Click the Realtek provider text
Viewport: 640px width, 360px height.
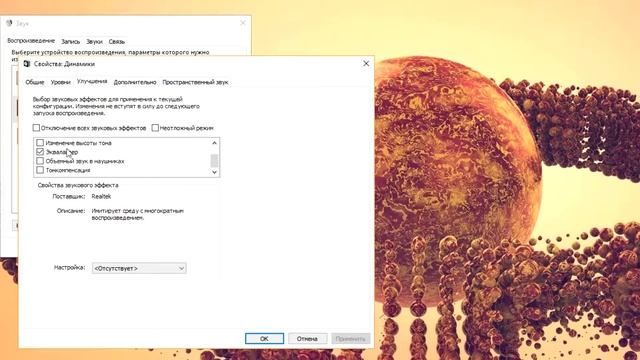click(x=101, y=196)
